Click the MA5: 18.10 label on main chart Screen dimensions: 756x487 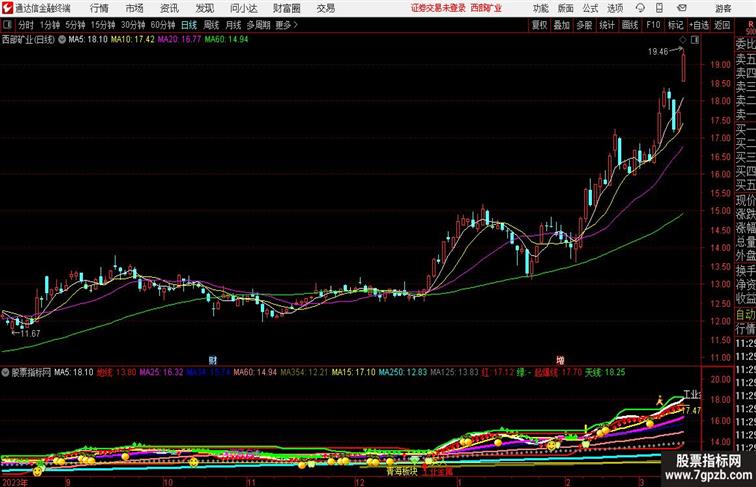88,40
